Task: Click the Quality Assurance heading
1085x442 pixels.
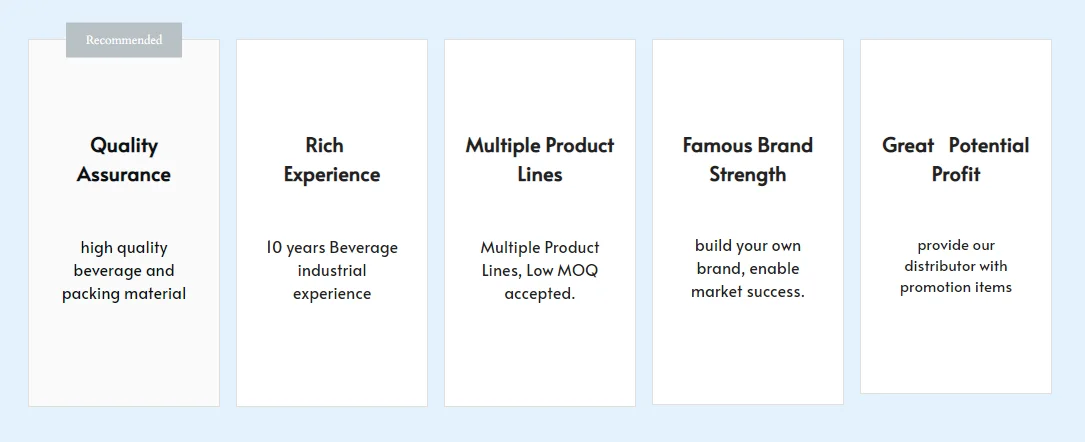Action: tap(124, 160)
